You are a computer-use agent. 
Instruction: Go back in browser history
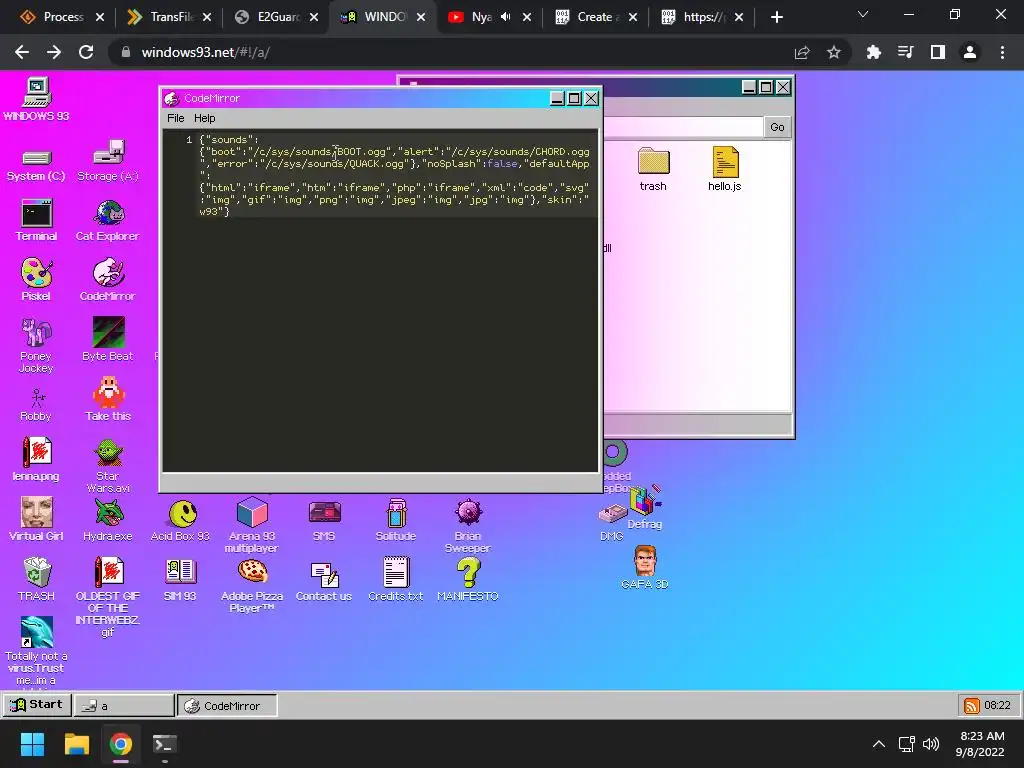[22, 52]
